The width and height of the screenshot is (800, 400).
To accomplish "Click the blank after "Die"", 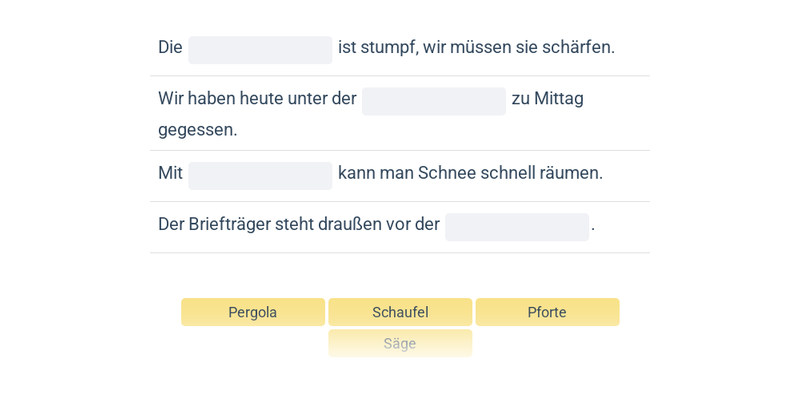I will [x=260, y=49].
